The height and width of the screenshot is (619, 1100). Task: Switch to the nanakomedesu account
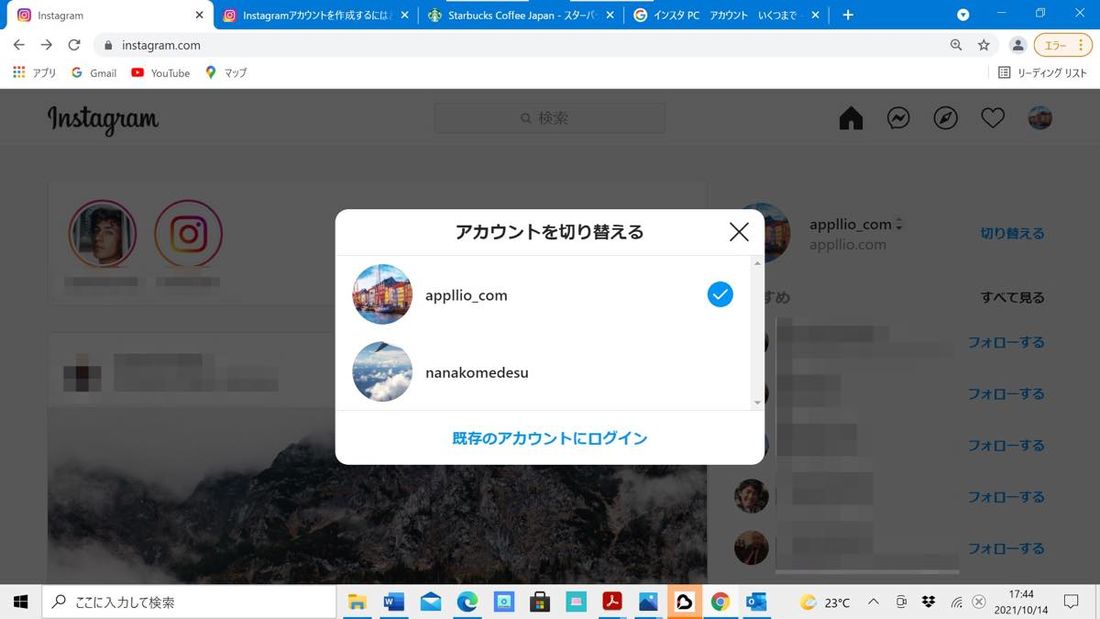click(x=543, y=372)
